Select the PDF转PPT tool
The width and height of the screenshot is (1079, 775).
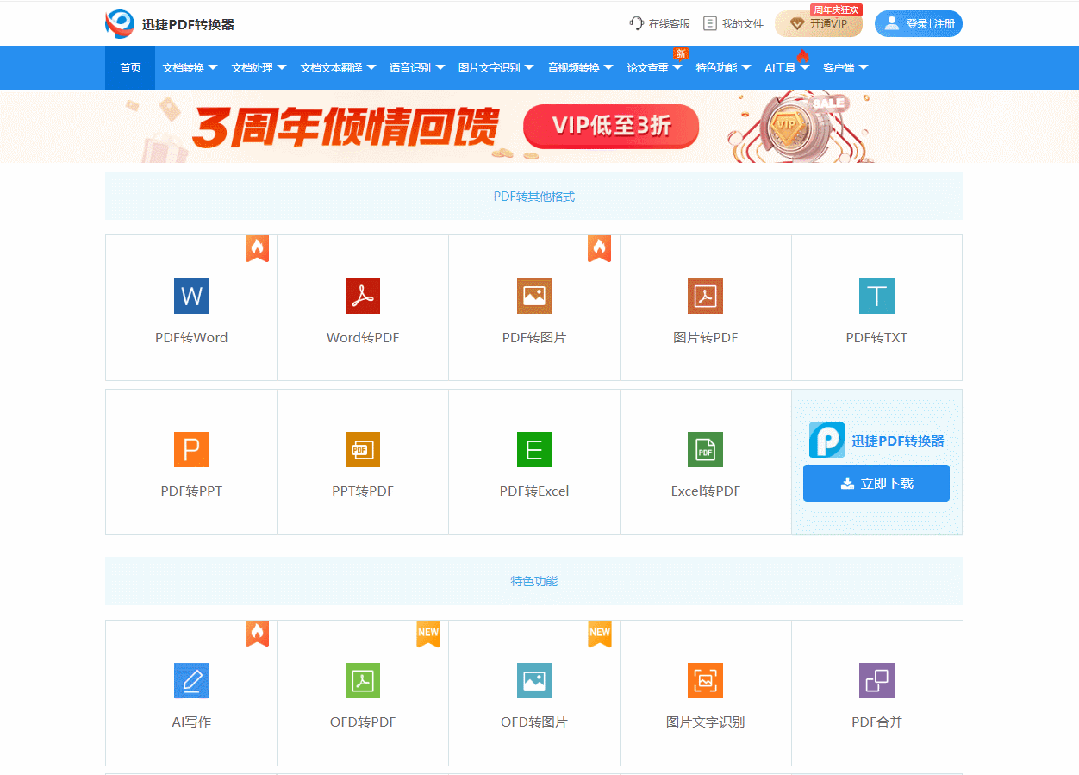(190, 461)
